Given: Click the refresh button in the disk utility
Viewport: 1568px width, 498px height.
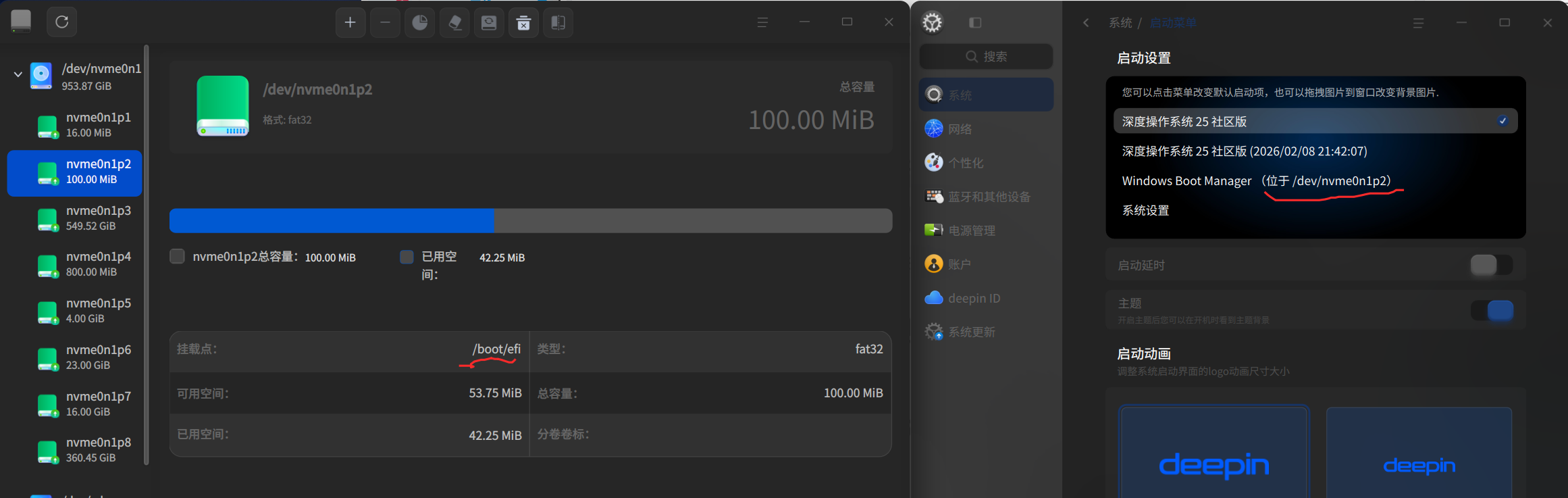Looking at the screenshot, I should coord(61,22).
